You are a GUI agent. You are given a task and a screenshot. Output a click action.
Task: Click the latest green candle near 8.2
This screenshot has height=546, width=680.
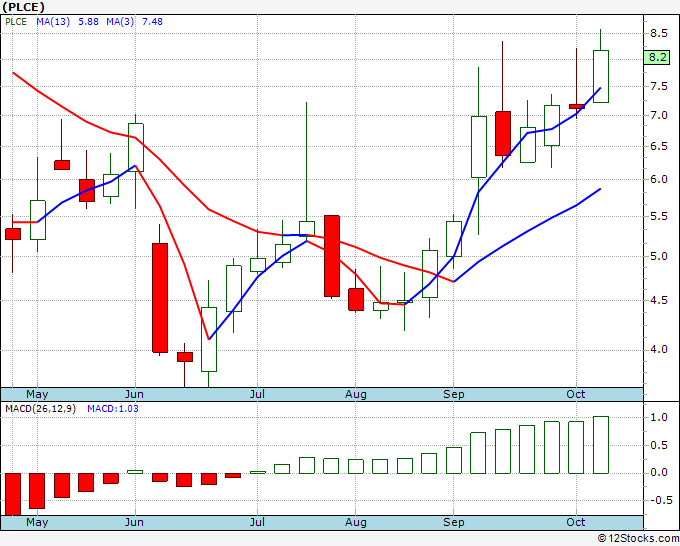point(601,76)
